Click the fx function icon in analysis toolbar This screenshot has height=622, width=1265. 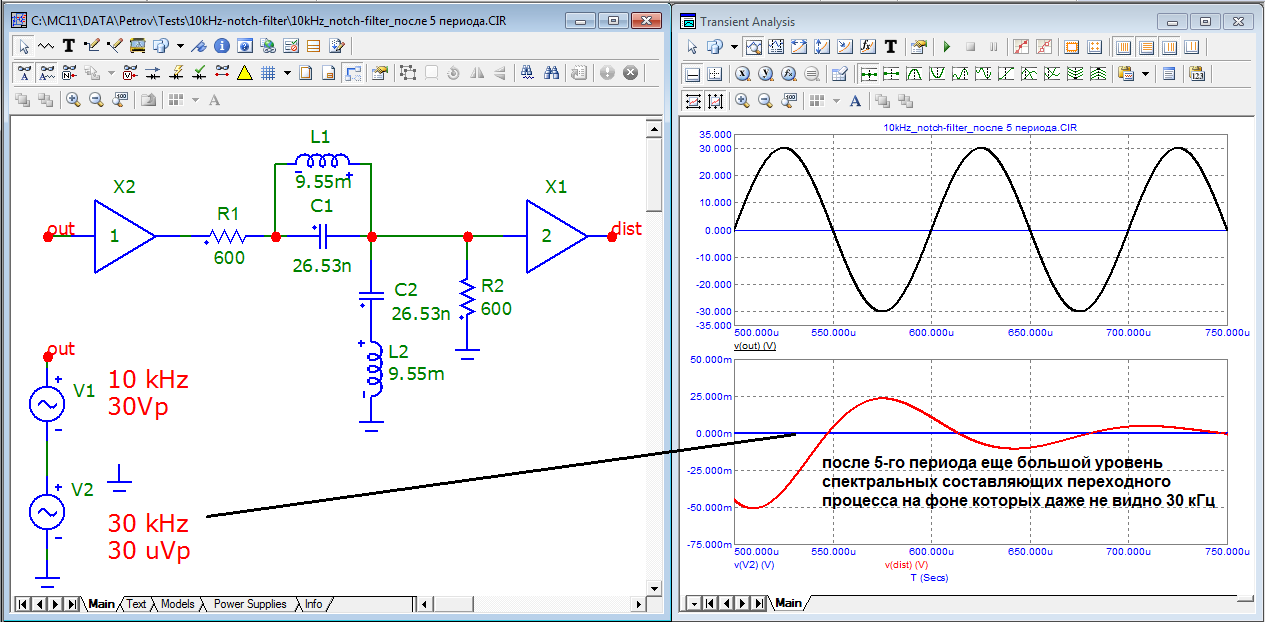click(867, 46)
